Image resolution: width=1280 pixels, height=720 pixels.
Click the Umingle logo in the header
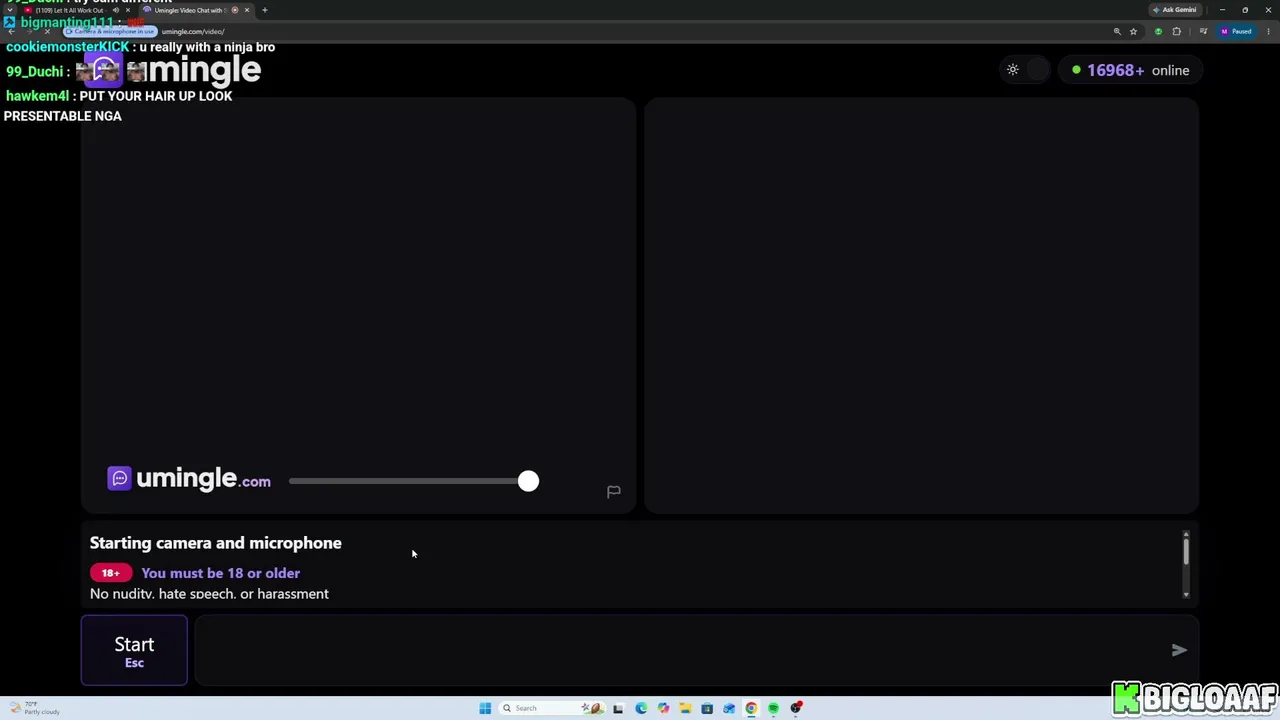[x=170, y=70]
